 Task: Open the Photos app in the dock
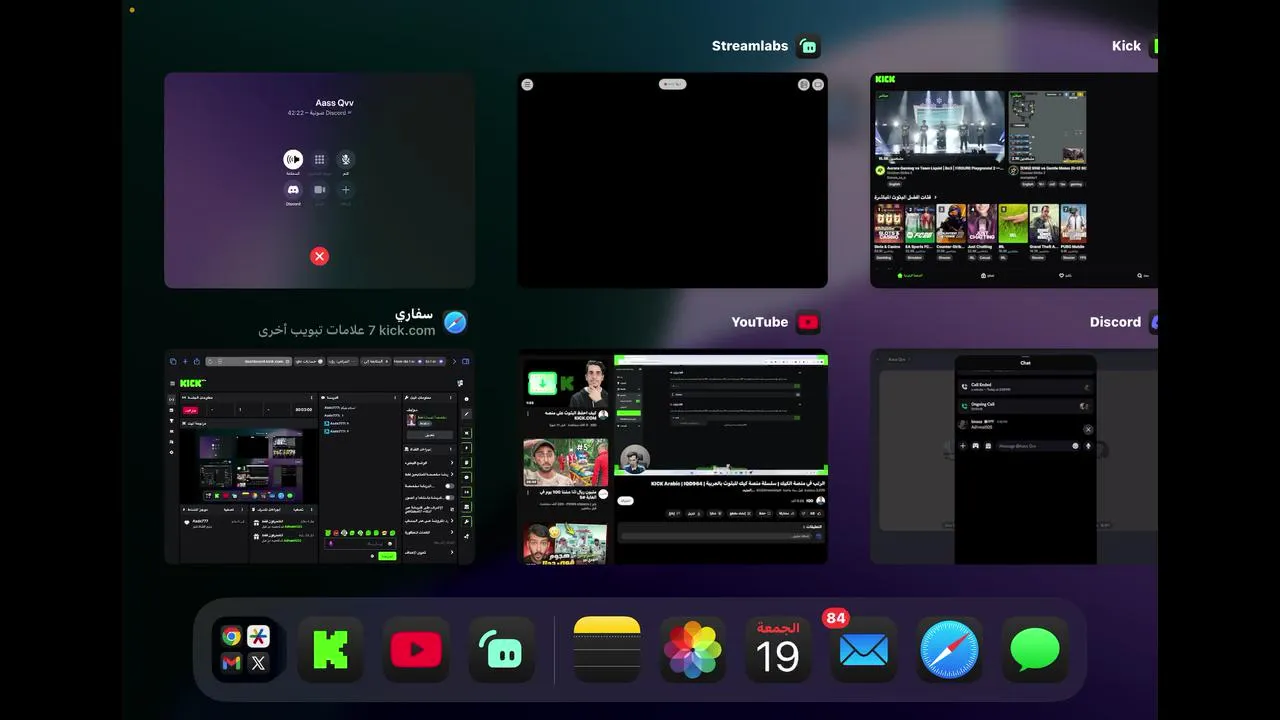(x=693, y=650)
